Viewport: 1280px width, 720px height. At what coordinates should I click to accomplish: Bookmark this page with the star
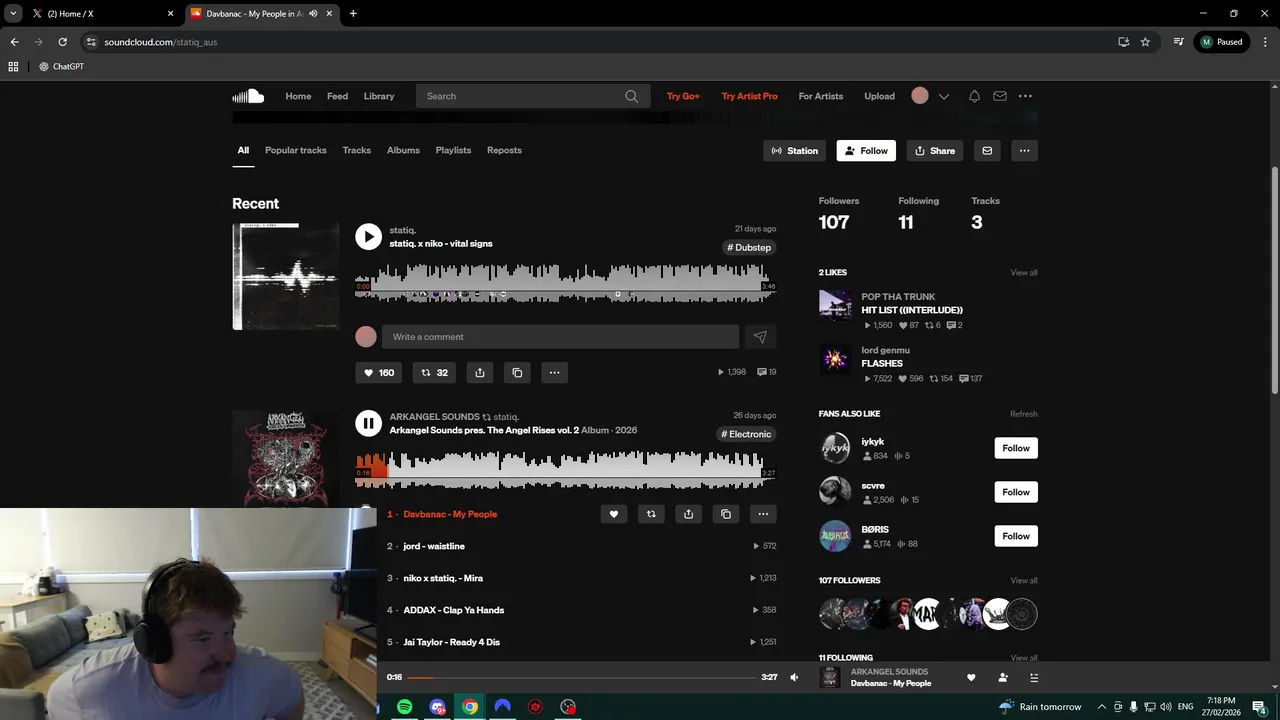1145,42
